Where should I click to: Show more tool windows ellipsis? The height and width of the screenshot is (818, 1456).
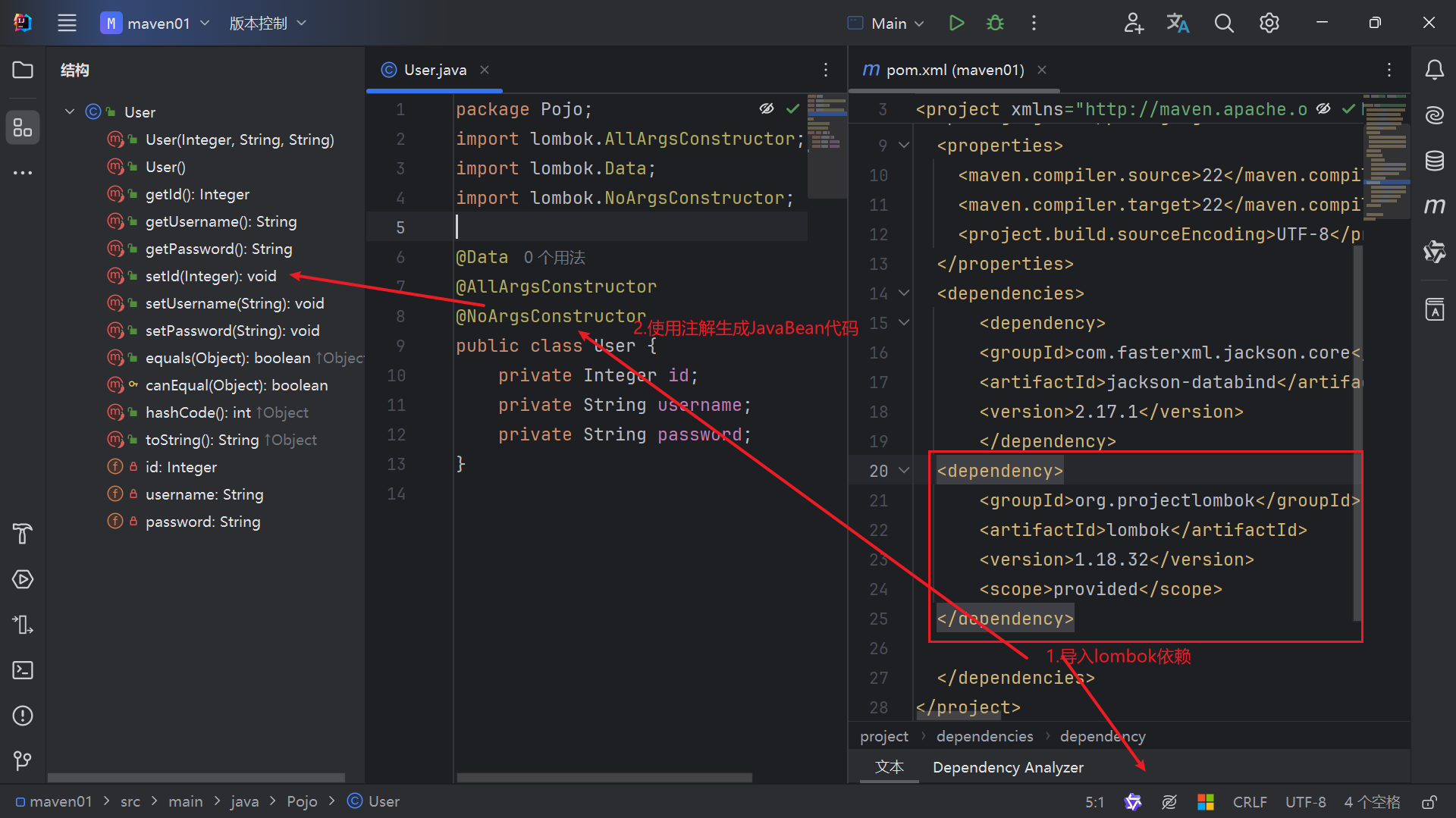(23, 173)
